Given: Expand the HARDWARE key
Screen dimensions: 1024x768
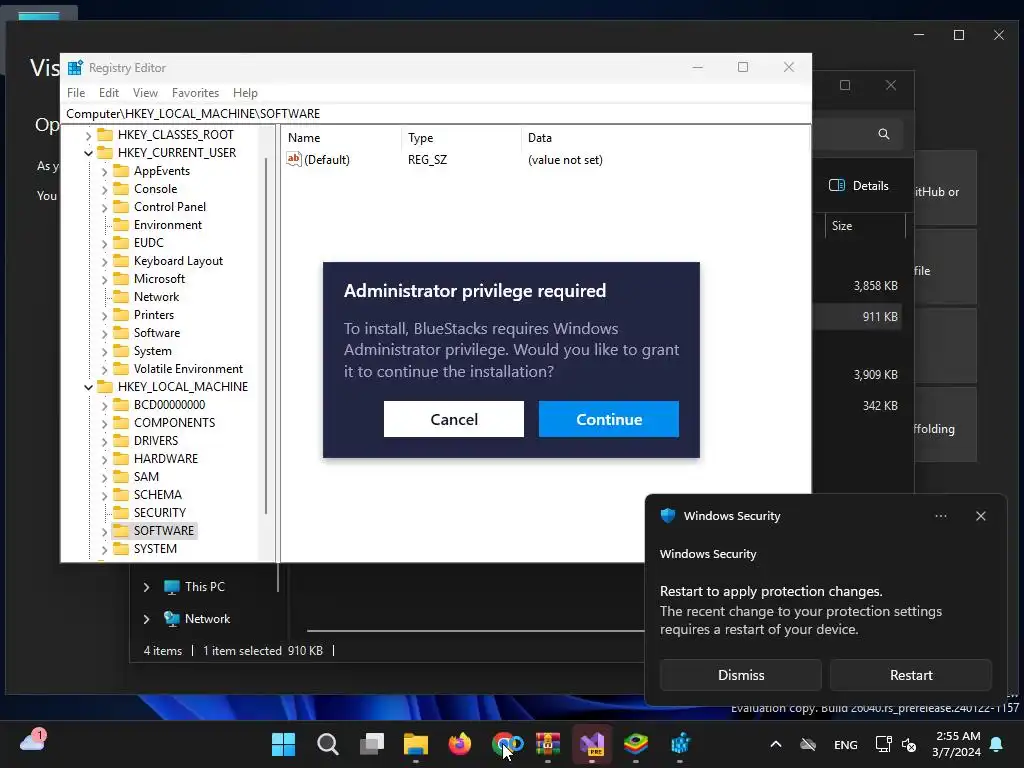Looking at the screenshot, I should 104,459.
